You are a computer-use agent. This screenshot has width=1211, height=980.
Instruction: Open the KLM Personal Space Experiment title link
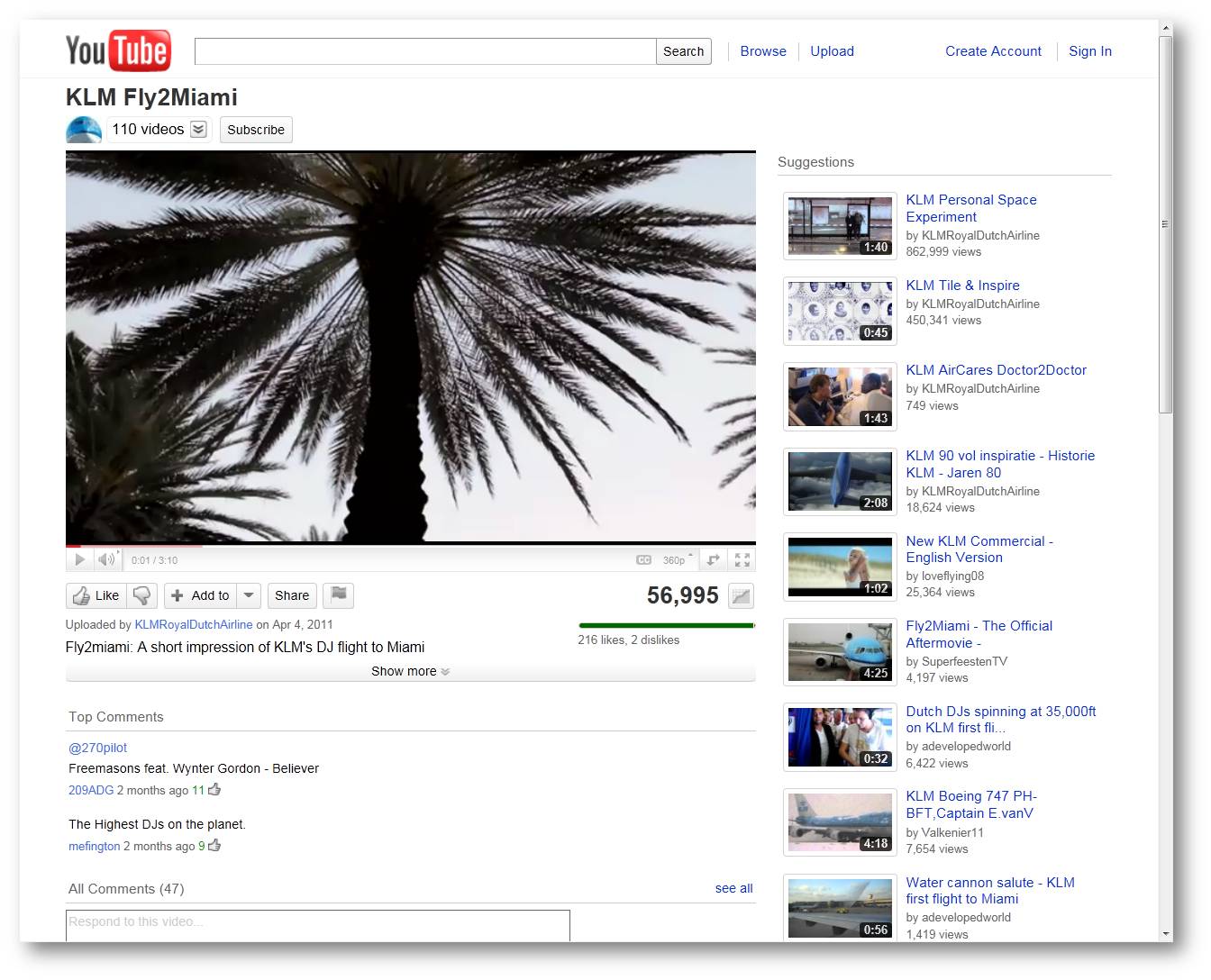pos(971,208)
